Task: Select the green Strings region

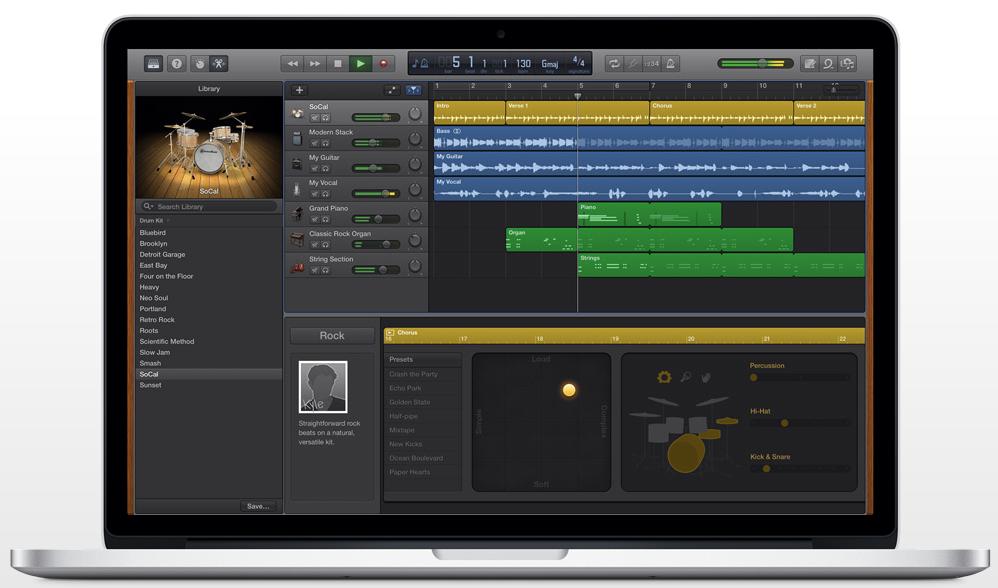Action: pos(721,265)
